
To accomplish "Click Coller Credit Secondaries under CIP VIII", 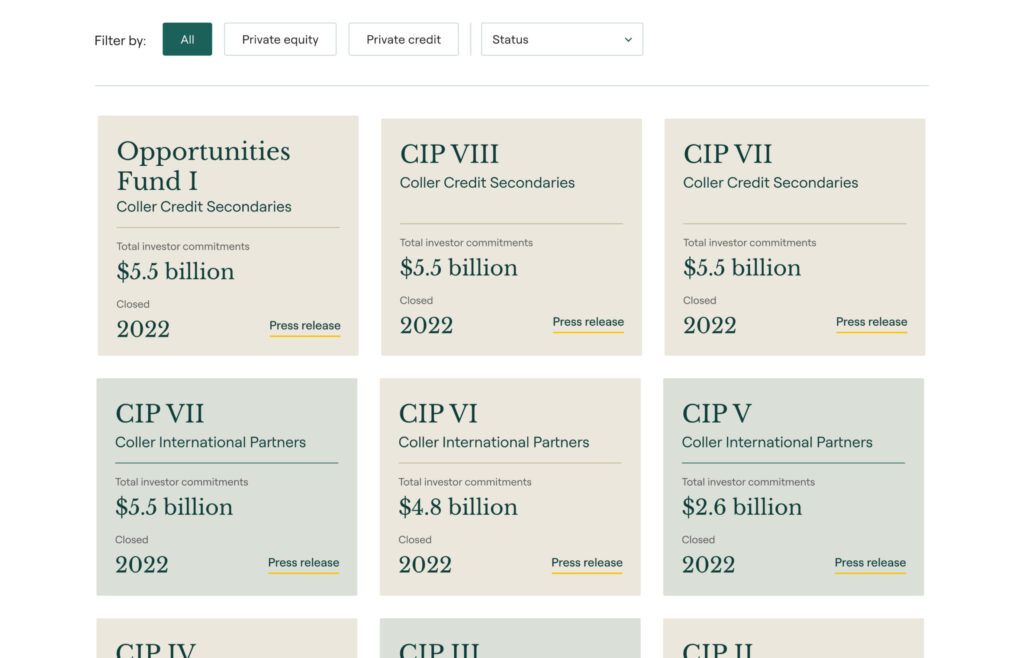I will point(487,183).
